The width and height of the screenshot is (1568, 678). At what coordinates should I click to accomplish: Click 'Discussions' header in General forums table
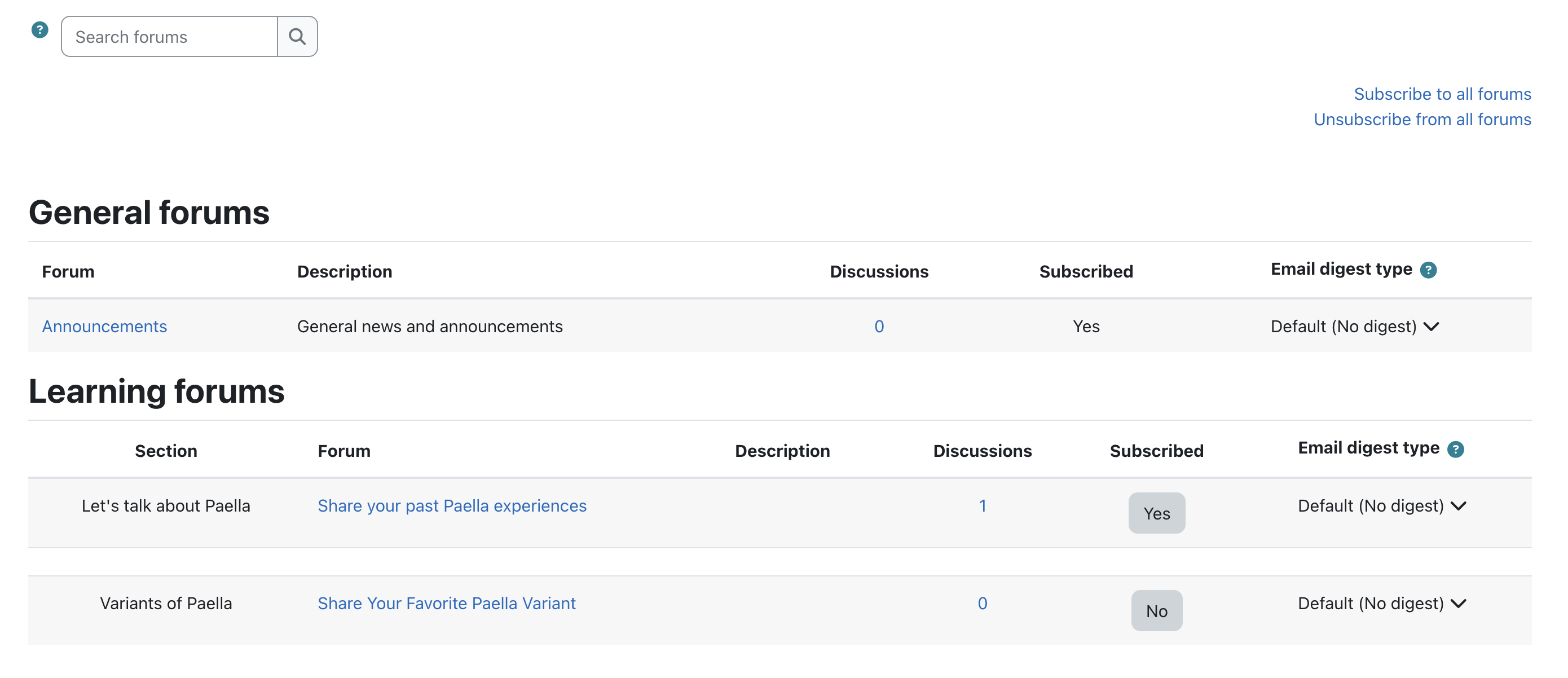[x=879, y=271]
